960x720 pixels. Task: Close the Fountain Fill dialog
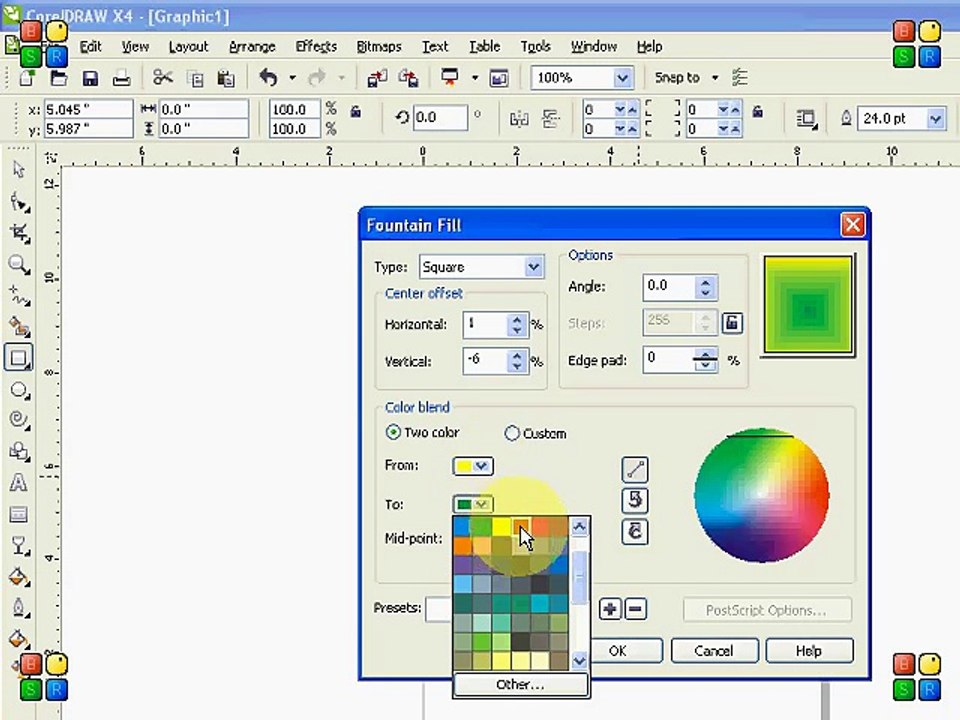[x=852, y=225]
